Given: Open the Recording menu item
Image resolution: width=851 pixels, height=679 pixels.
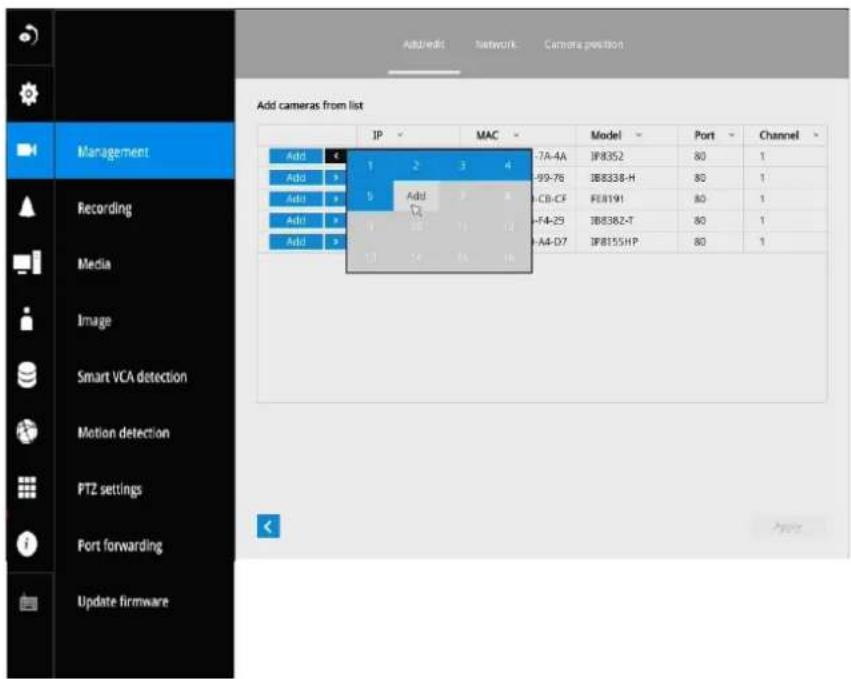Looking at the screenshot, I should [x=104, y=208].
